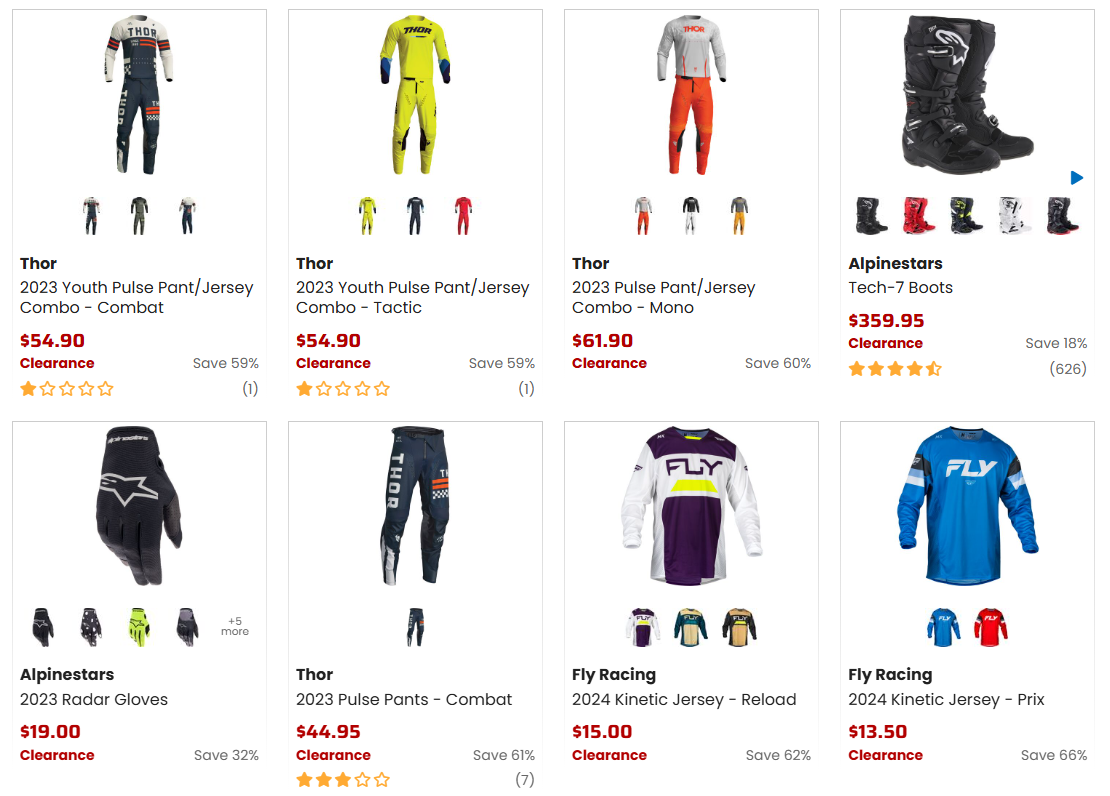Click the main 2023 Radar Gloves product image

click(x=139, y=505)
